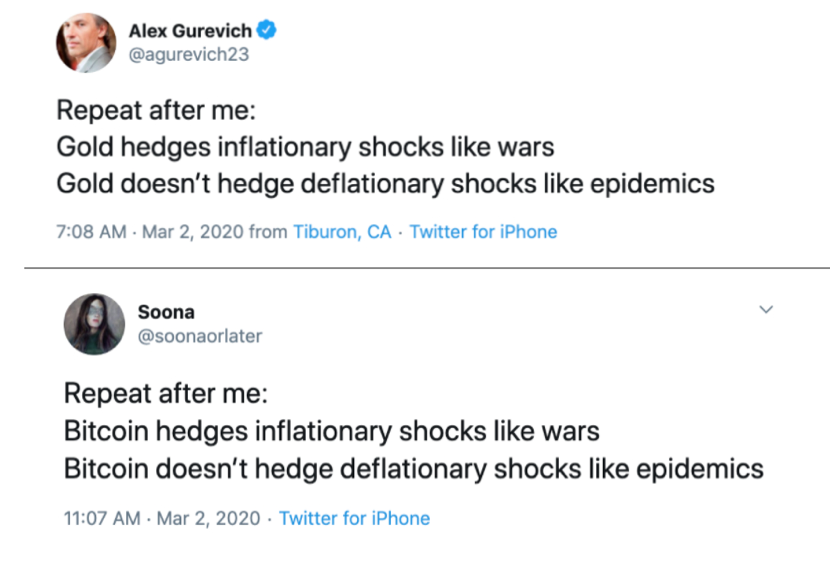Viewport: 830px width, 568px height.
Task: Click the 'Gold doesn't hedge deflationary' line
Action: coord(385,184)
